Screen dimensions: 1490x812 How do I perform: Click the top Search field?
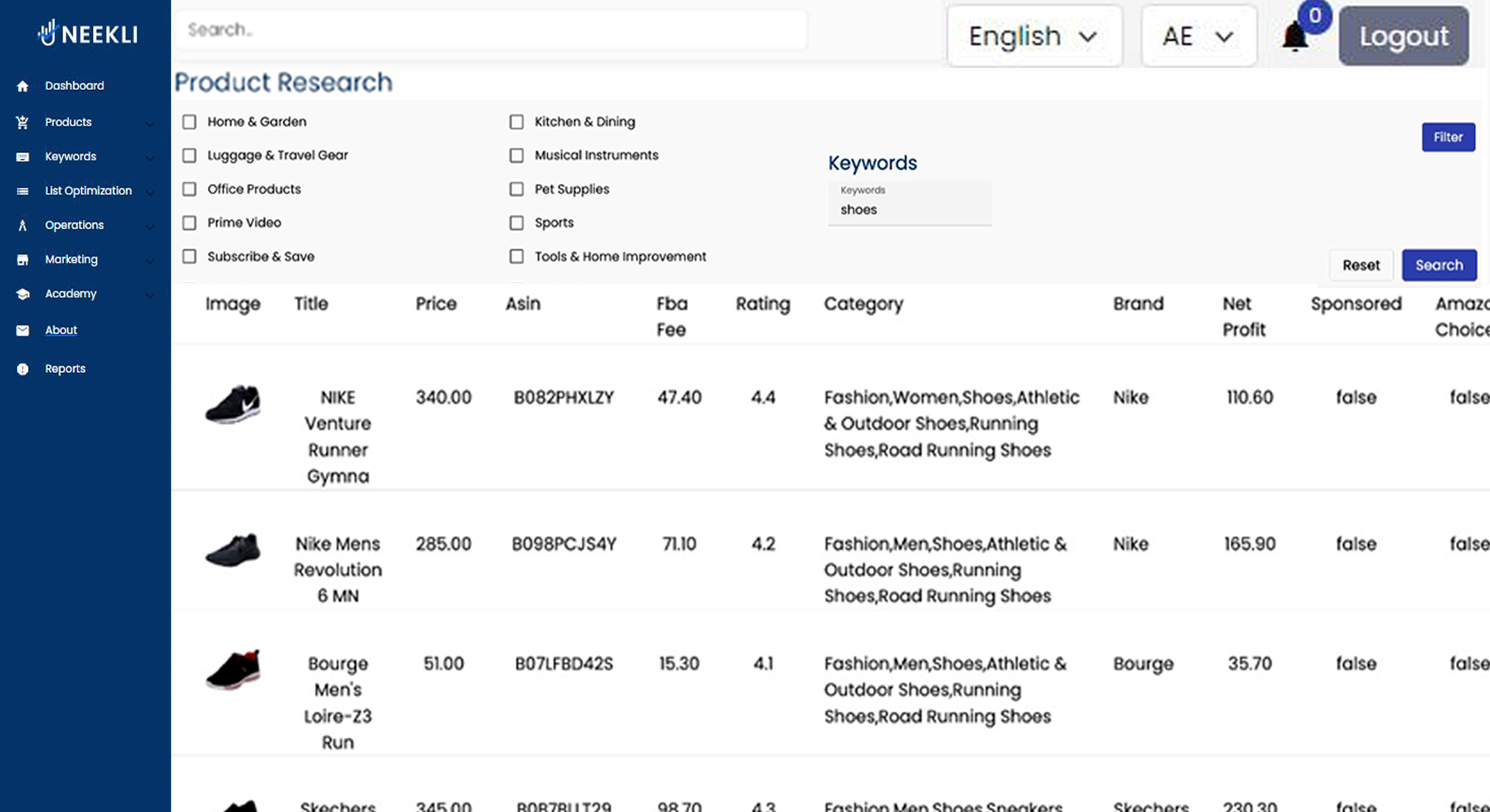coord(491,30)
